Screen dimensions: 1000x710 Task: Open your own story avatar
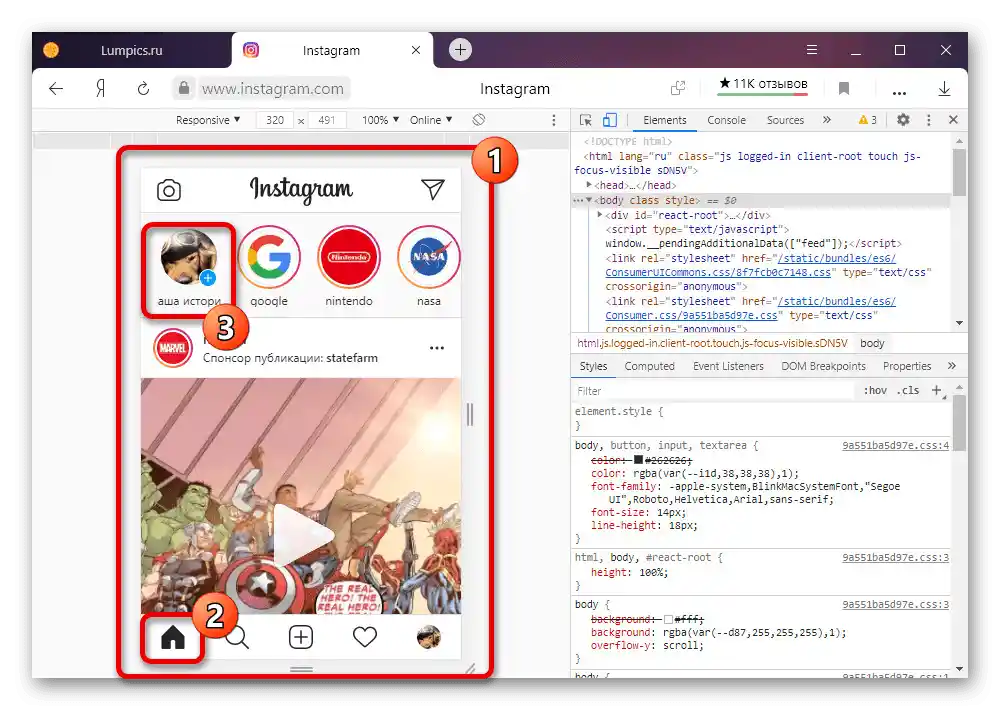coord(188,257)
